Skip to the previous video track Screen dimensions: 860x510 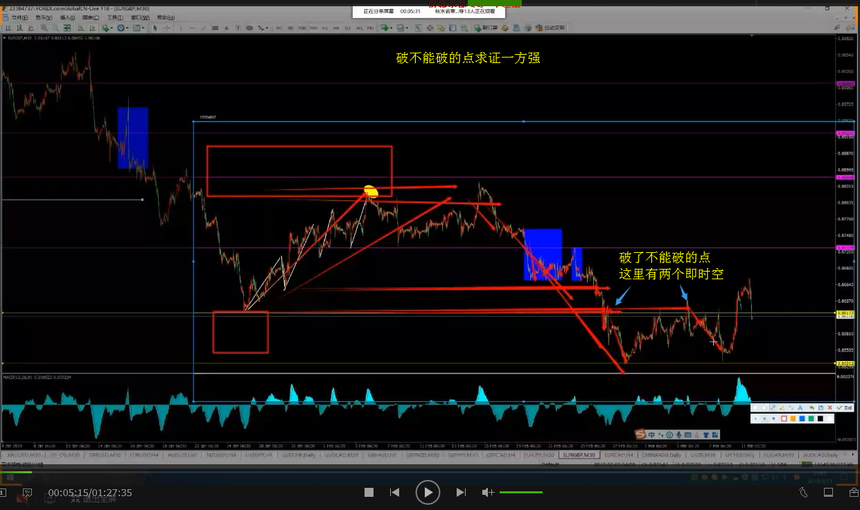click(394, 492)
